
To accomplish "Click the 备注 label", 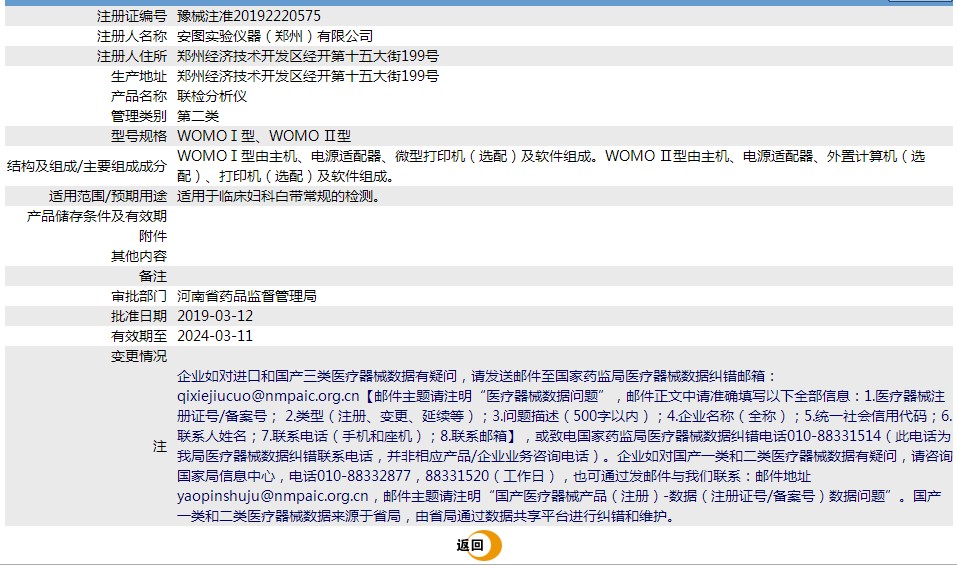I will [x=153, y=276].
